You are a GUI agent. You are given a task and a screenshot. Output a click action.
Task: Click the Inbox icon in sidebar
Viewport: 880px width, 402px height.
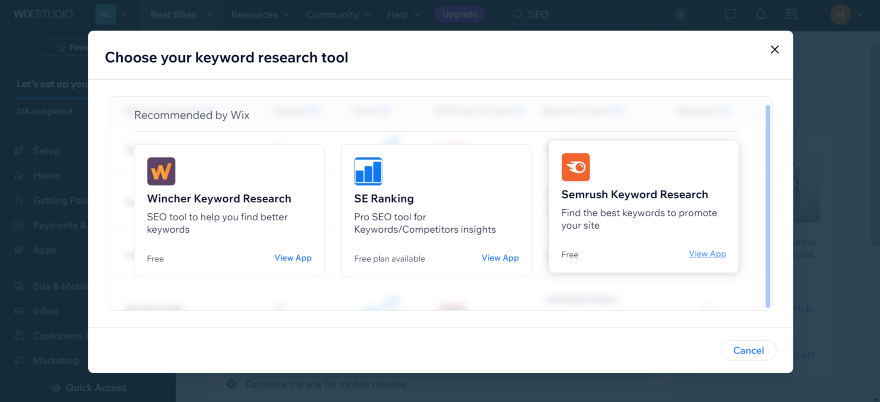coord(19,310)
